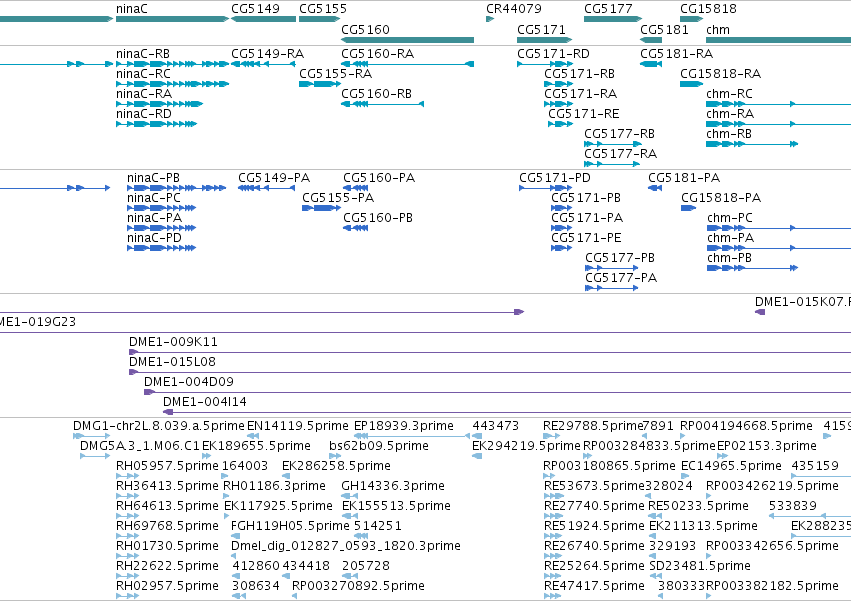
Task: Select the CG5177 gene label
Action: (608, 9)
